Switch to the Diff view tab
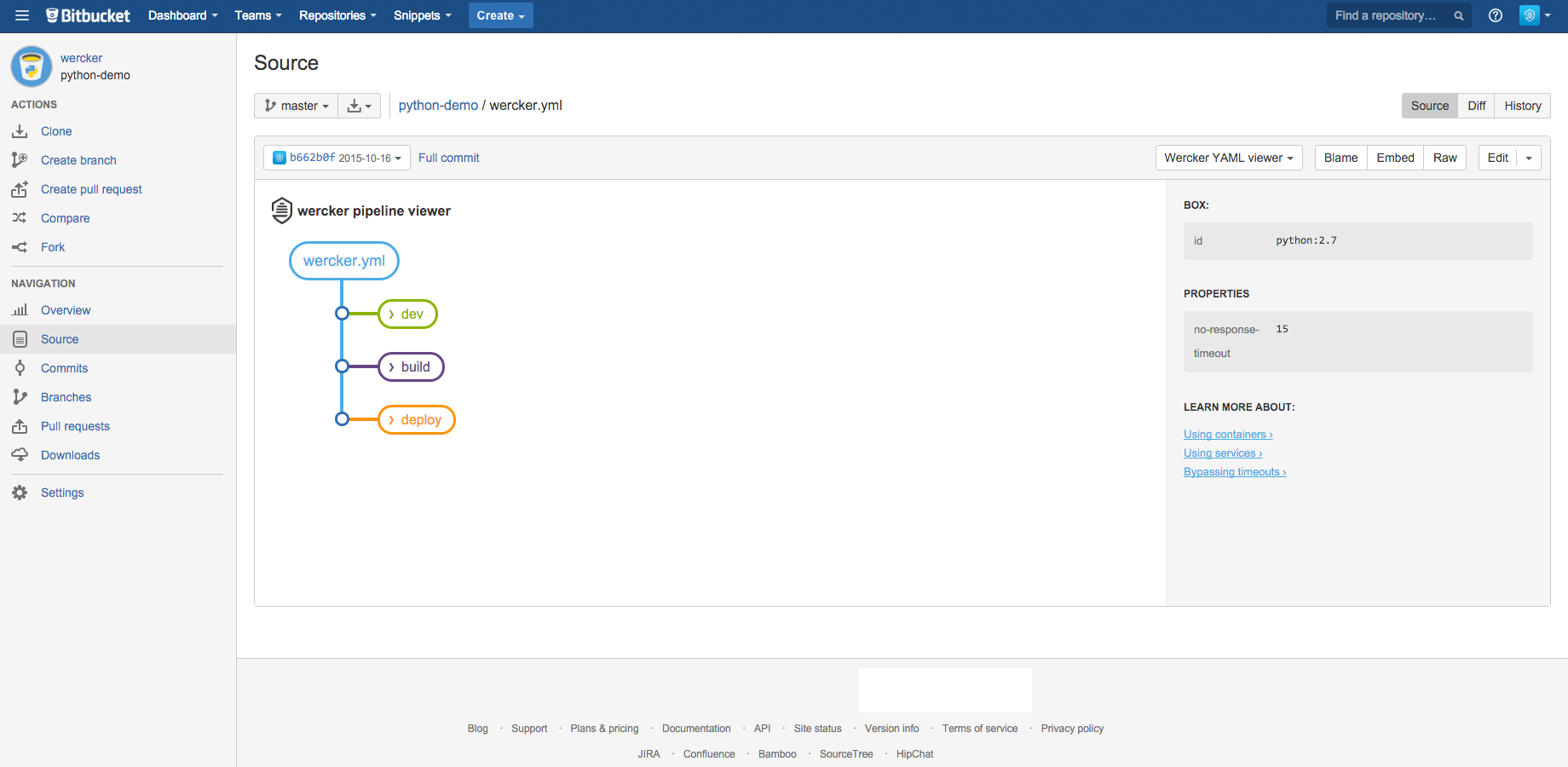 (x=1477, y=106)
